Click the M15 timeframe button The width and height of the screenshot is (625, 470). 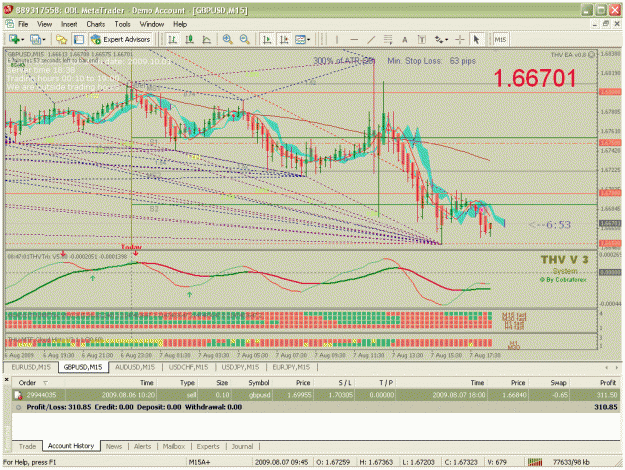point(500,39)
